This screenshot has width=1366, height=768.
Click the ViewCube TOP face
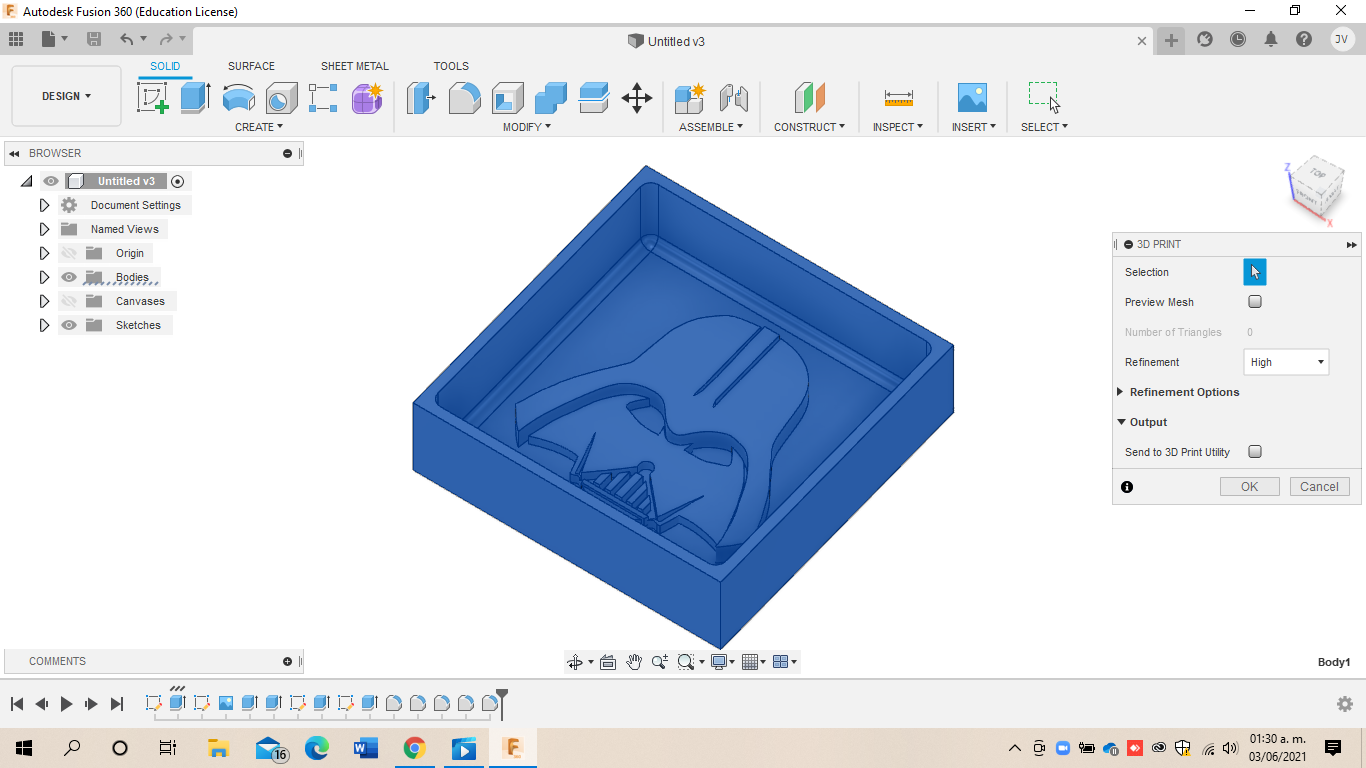point(1317,174)
